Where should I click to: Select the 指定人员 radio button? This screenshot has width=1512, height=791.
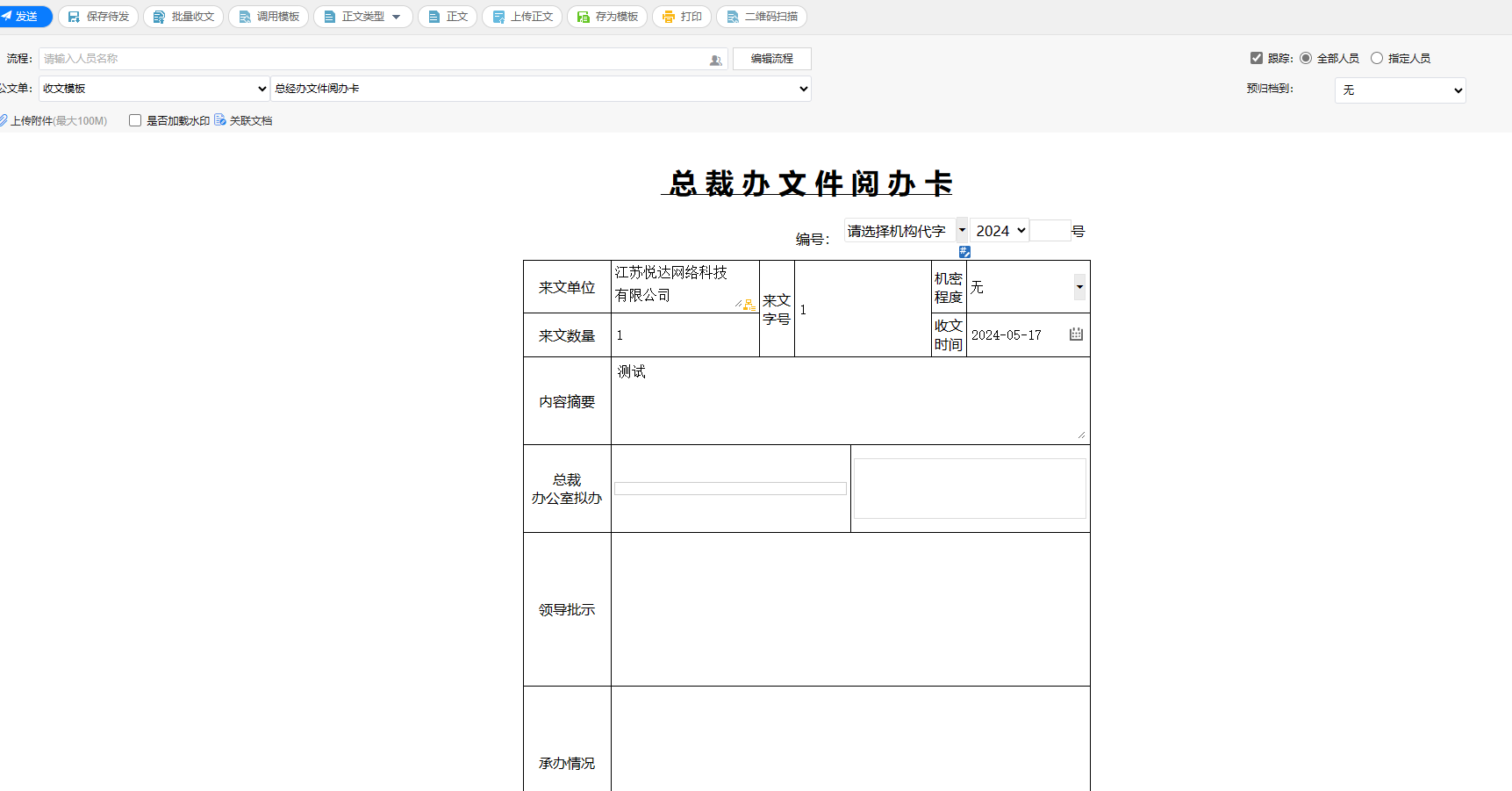pyautogui.click(x=1377, y=58)
